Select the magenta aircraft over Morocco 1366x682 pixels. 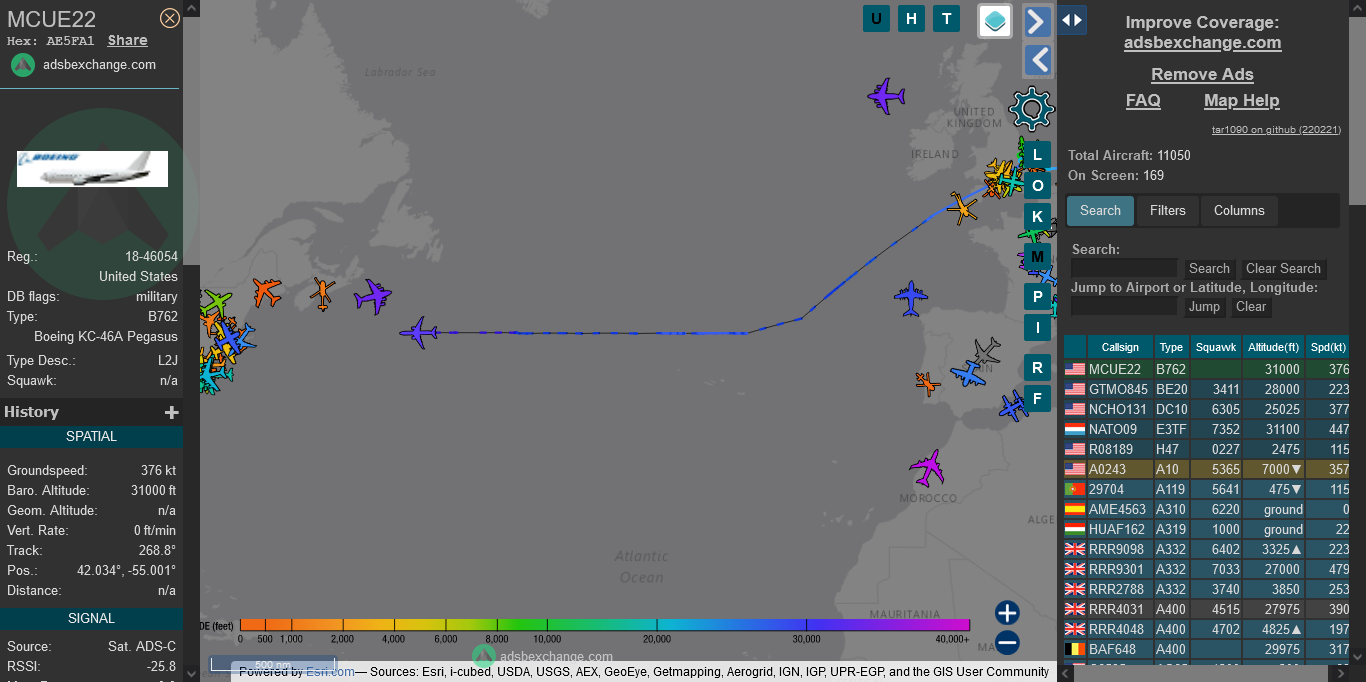(x=928, y=467)
